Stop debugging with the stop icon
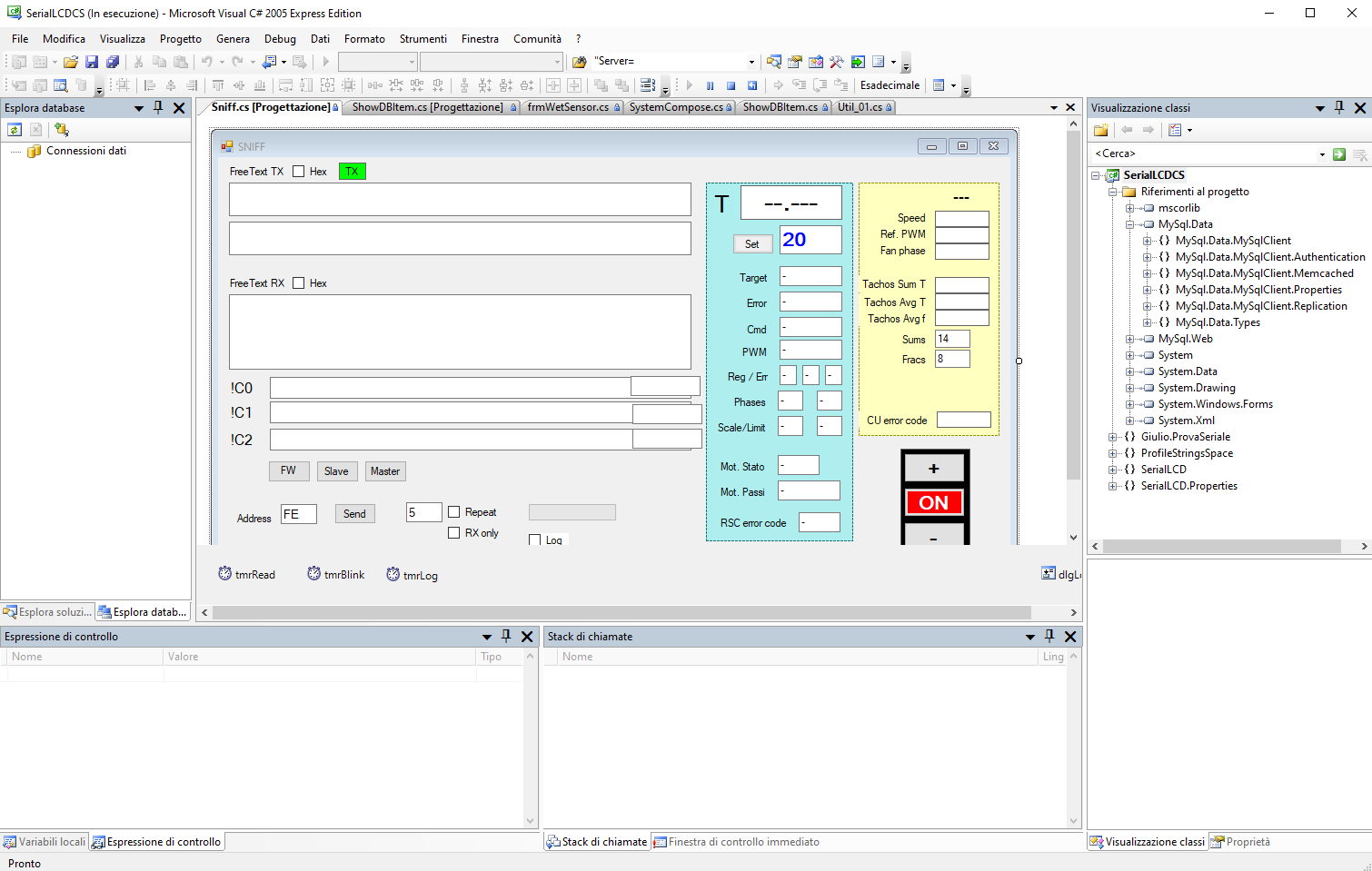This screenshot has height=871, width=1372. point(731,85)
